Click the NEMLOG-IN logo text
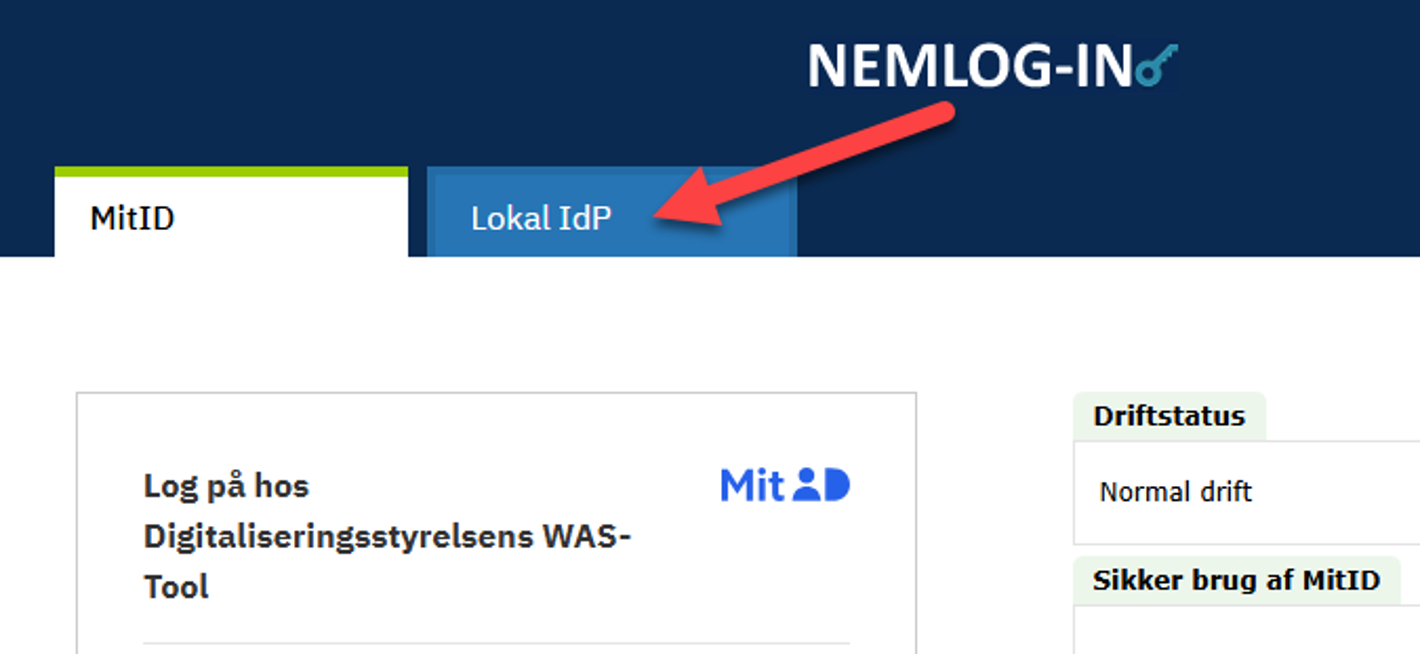This screenshot has width=1420, height=654. click(x=969, y=66)
